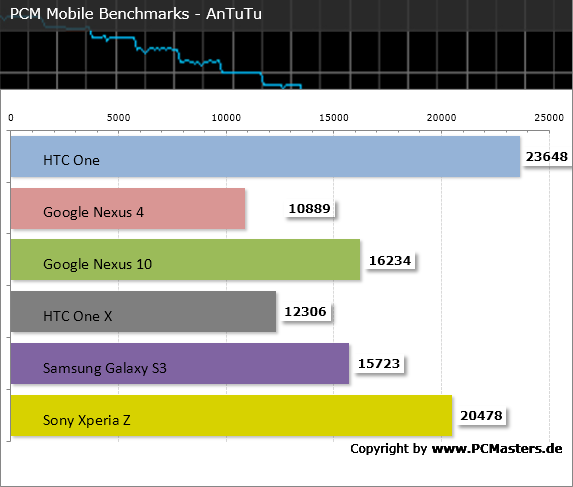
Task: Select the 20000 axis label
Action: pyautogui.click(x=441, y=118)
